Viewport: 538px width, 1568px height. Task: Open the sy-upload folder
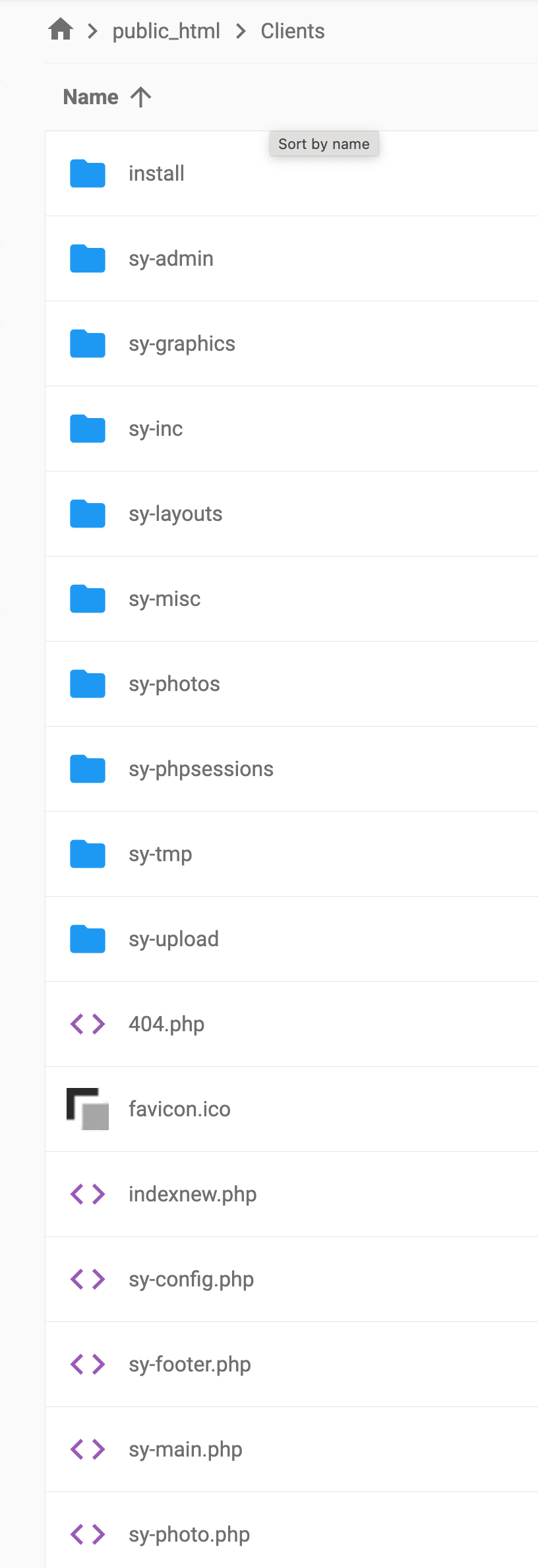(173, 939)
